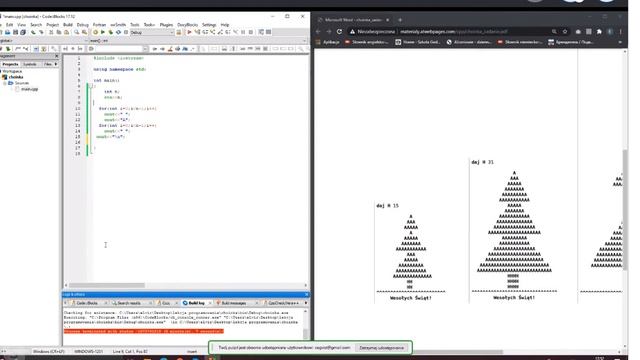Image resolution: width=640 pixels, height=360 pixels.
Task: Switch to Build messages tab
Action: [x=234, y=303]
